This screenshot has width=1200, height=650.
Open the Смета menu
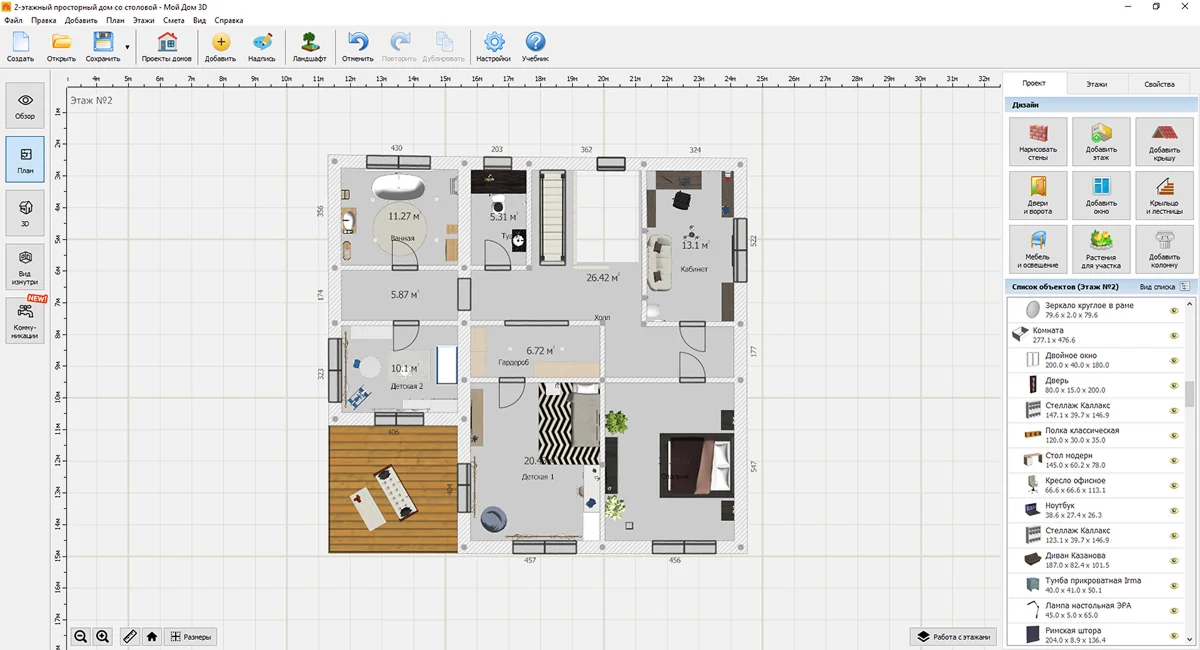pos(174,20)
